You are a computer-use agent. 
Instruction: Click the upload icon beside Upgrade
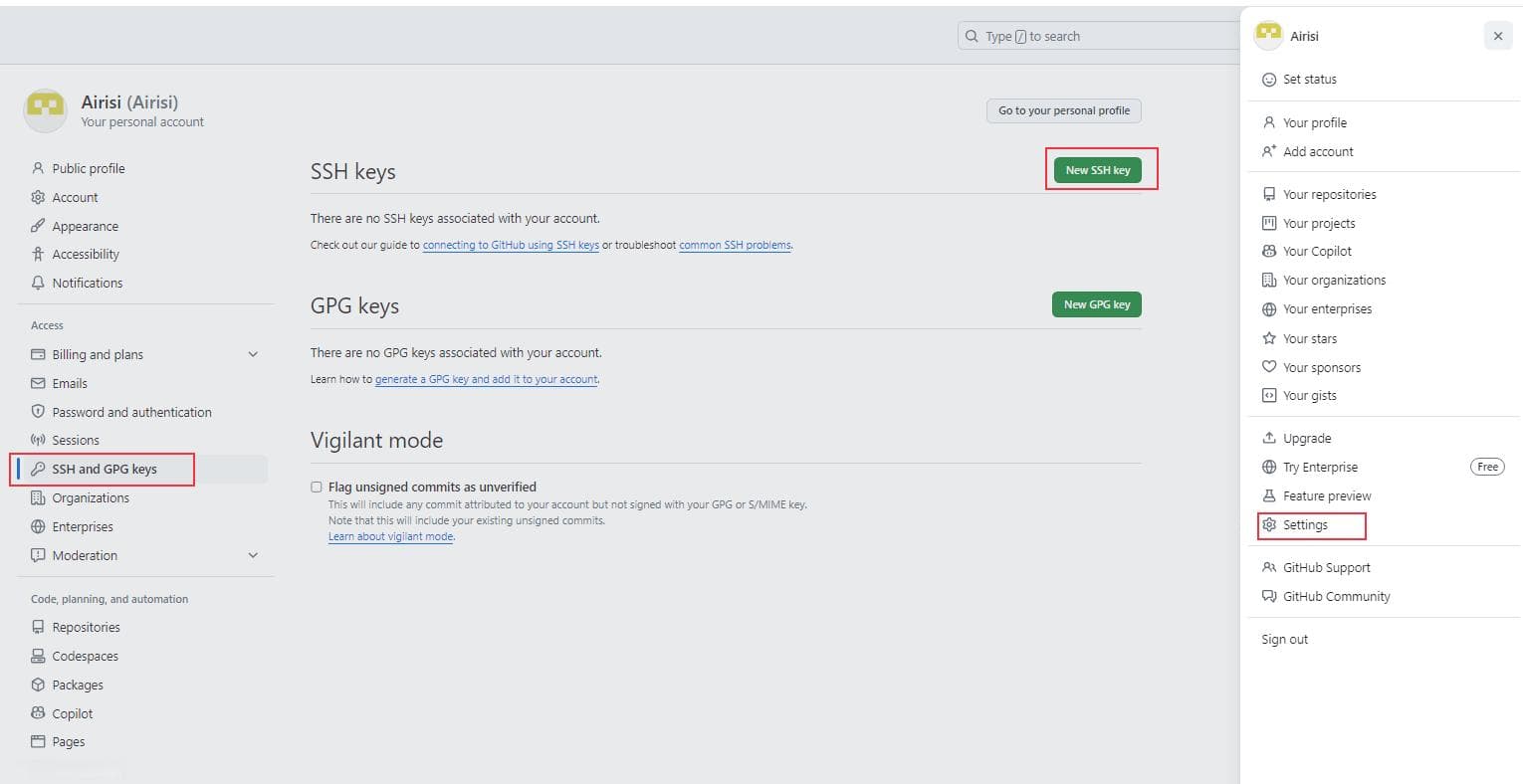click(1269, 438)
